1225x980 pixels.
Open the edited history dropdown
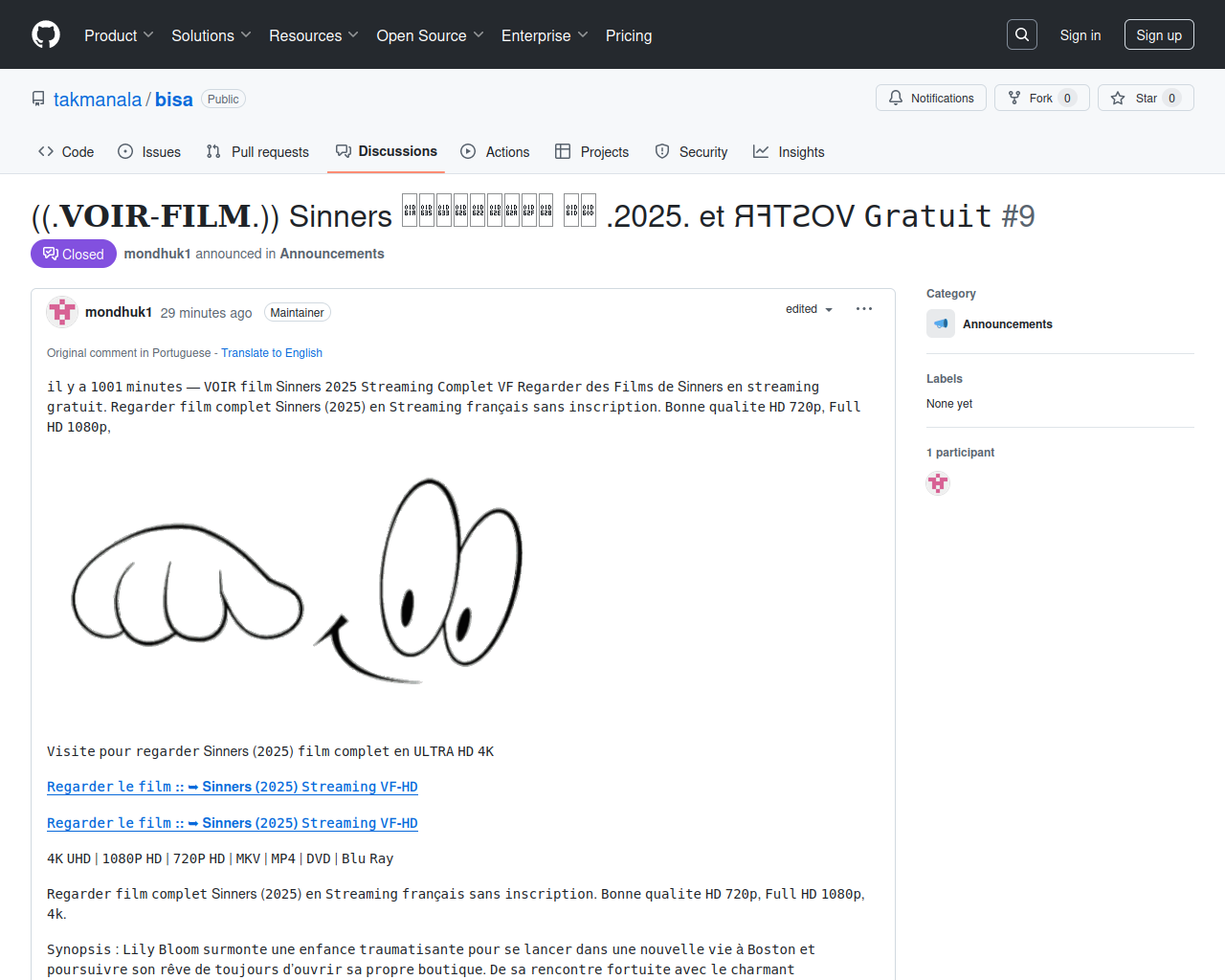810,309
